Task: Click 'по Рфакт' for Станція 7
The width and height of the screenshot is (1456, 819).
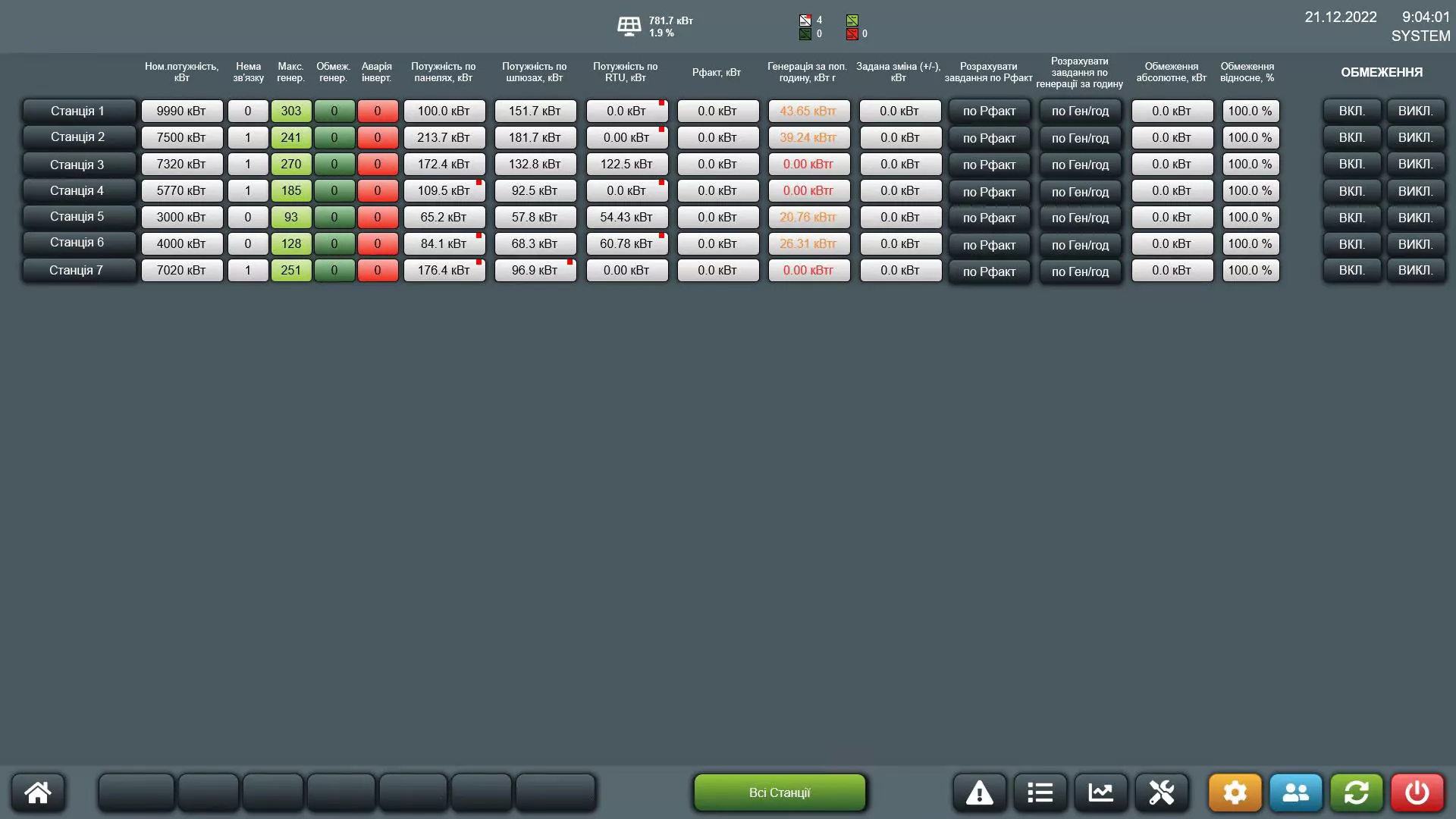Action: [990, 271]
